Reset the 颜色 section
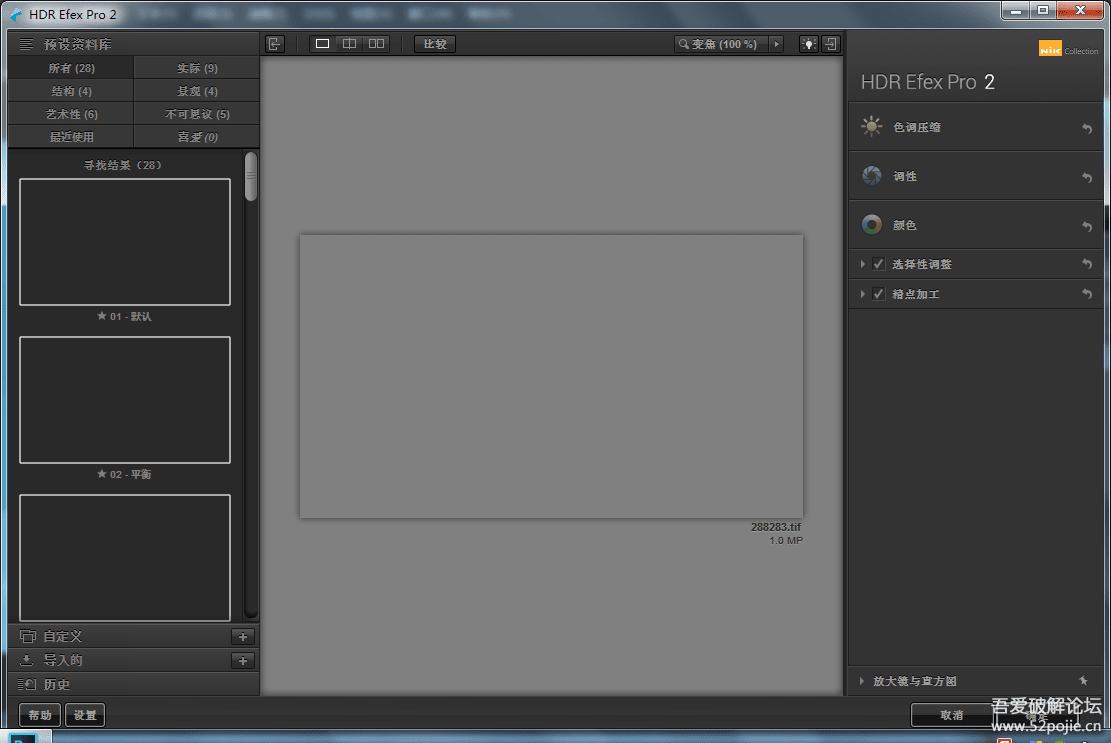The height and width of the screenshot is (743, 1111). click(1087, 226)
